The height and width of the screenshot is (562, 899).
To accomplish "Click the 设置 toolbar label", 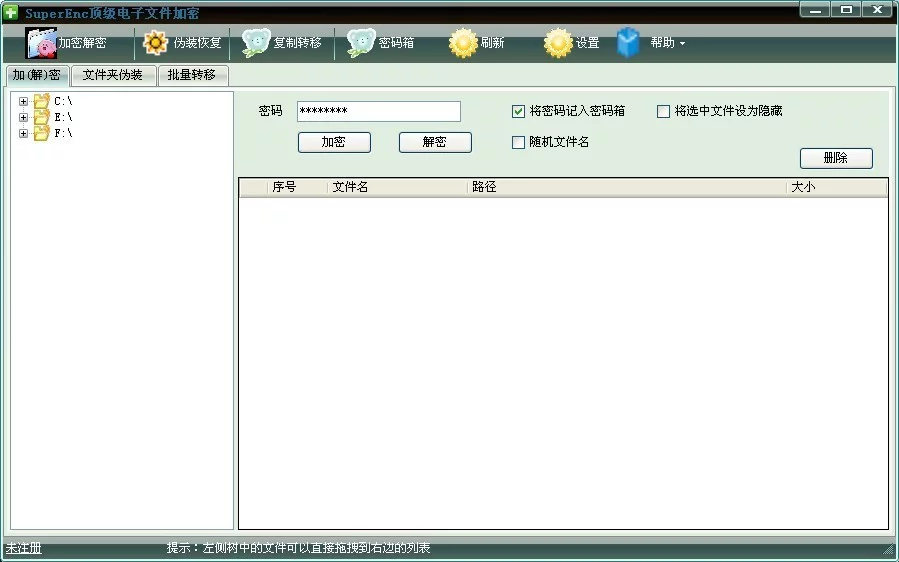I will tap(588, 43).
